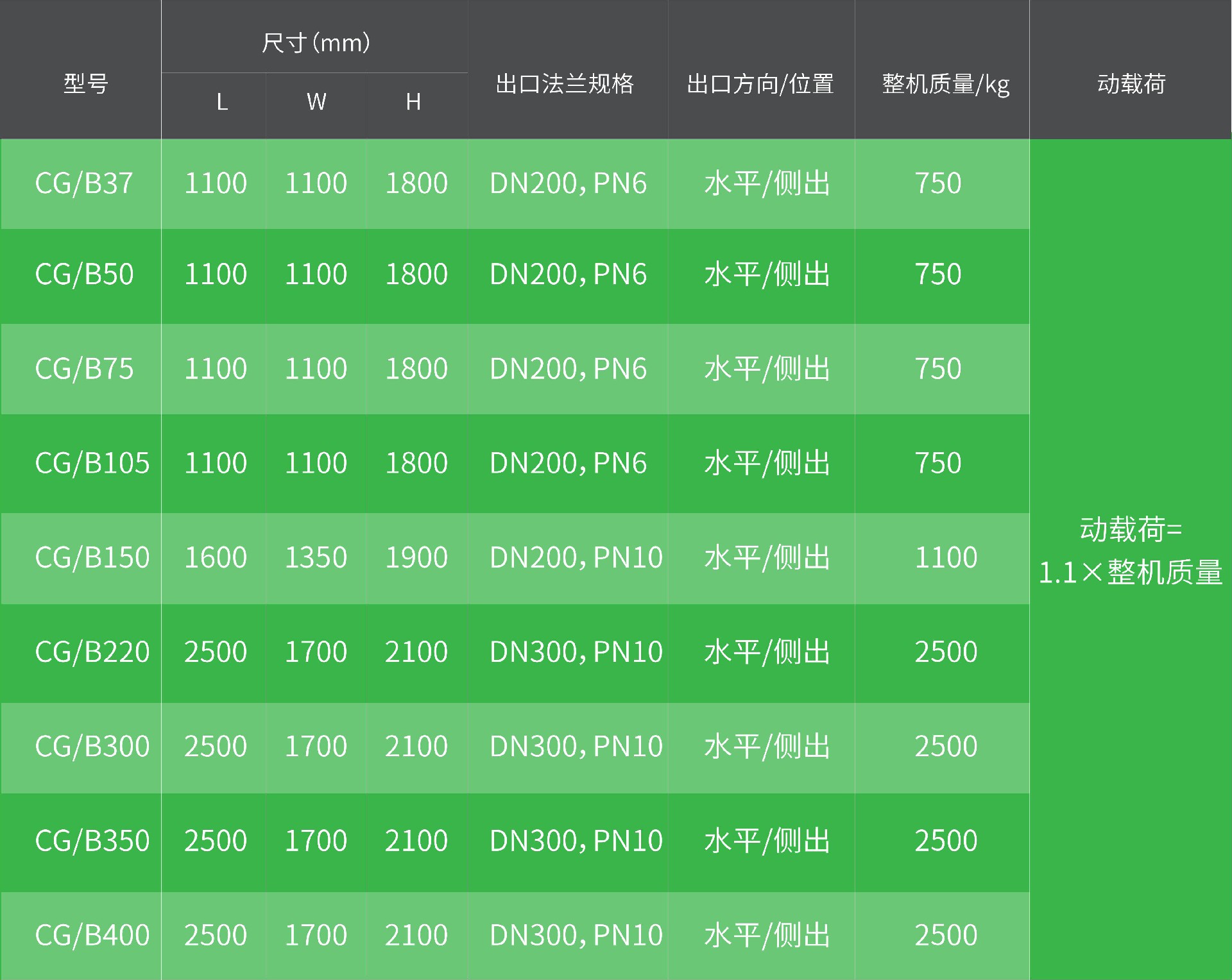
Task: Click the H dimension subheader
Action: click(x=413, y=102)
